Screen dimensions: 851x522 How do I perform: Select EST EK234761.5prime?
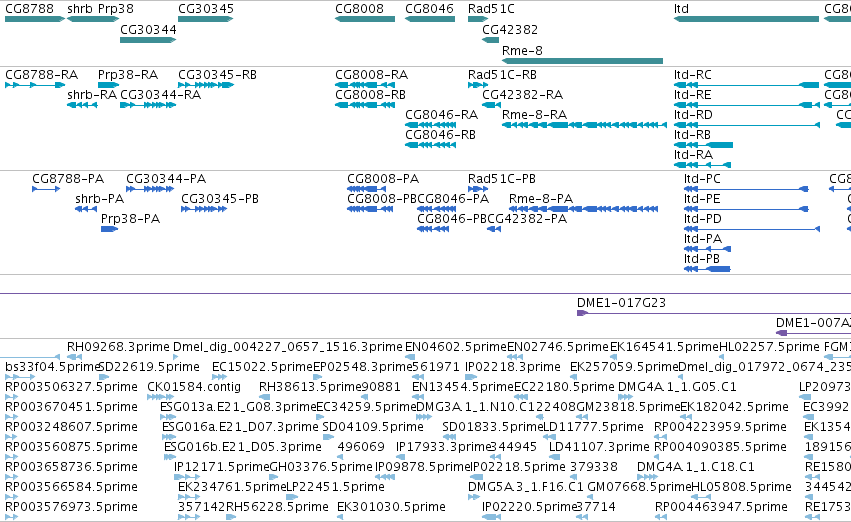pyautogui.click(x=188, y=497)
